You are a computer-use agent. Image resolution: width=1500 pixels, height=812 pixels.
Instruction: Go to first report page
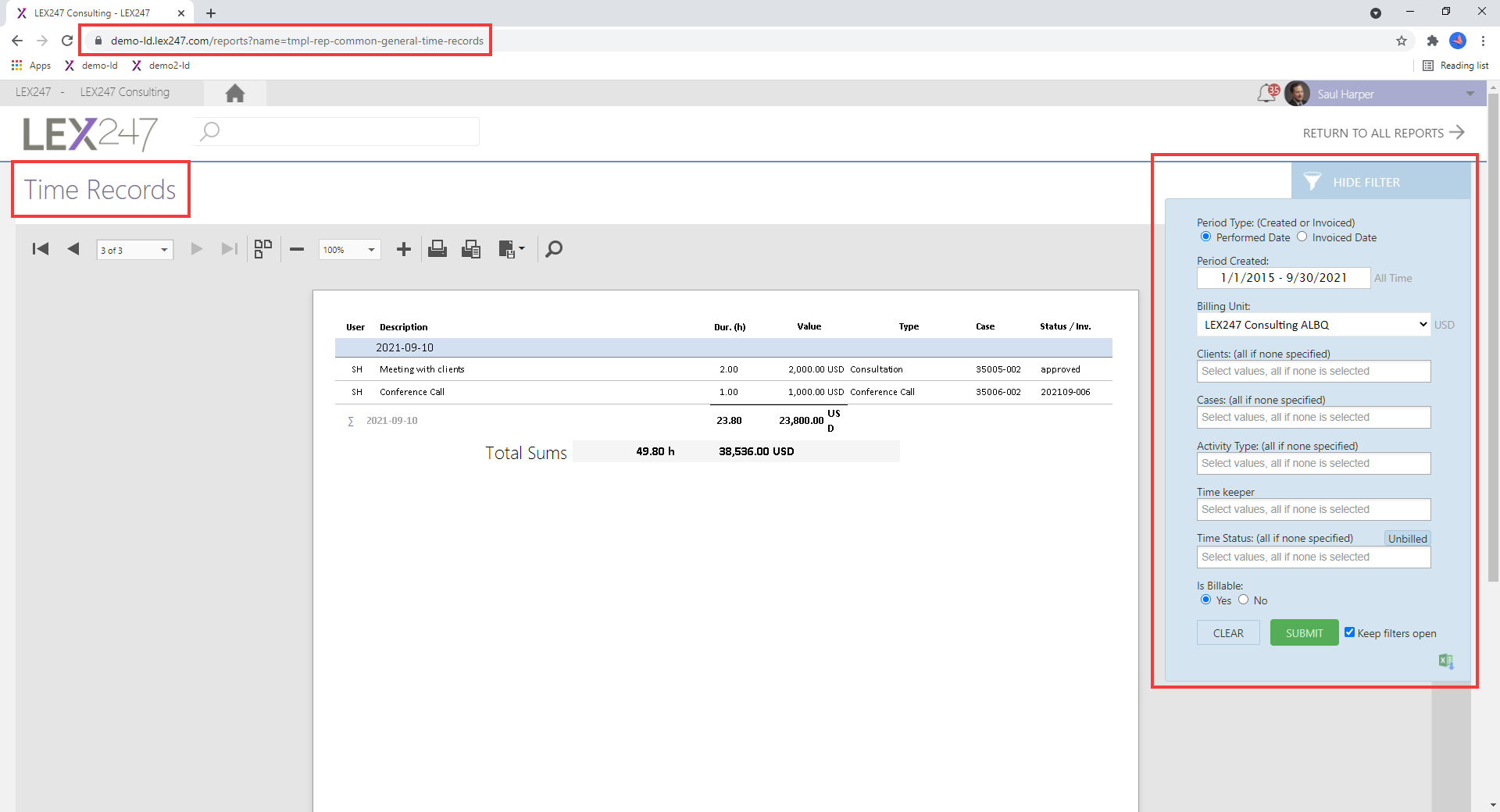(41, 249)
